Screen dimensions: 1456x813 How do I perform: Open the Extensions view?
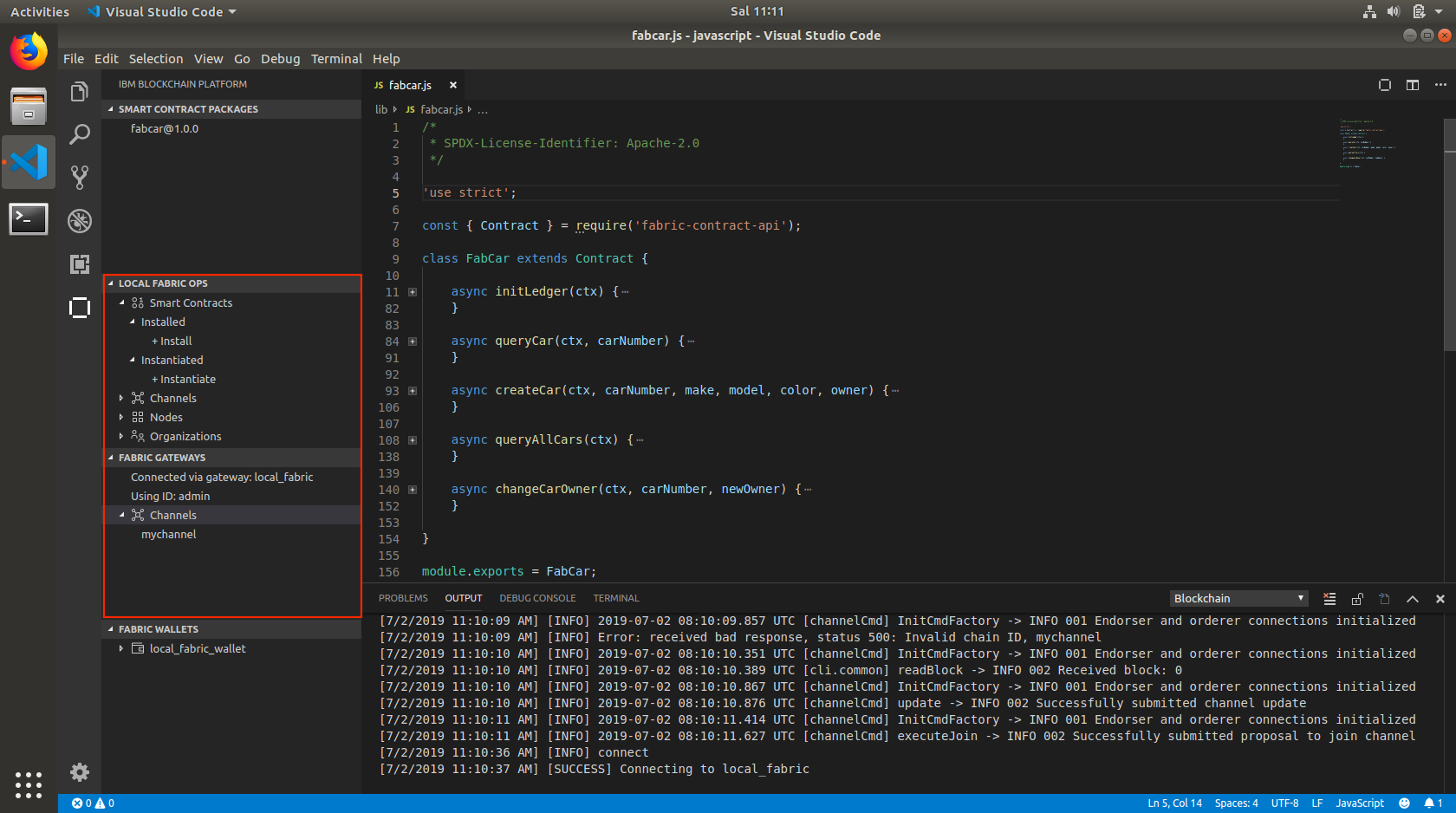(79, 264)
